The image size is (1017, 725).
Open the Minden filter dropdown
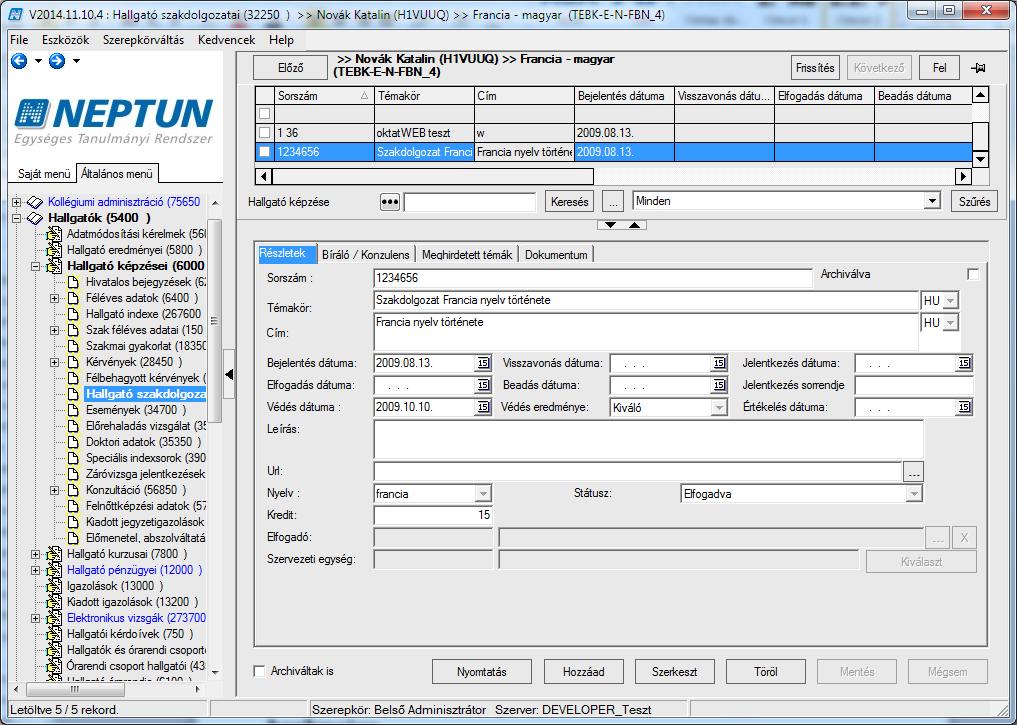[x=932, y=201]
